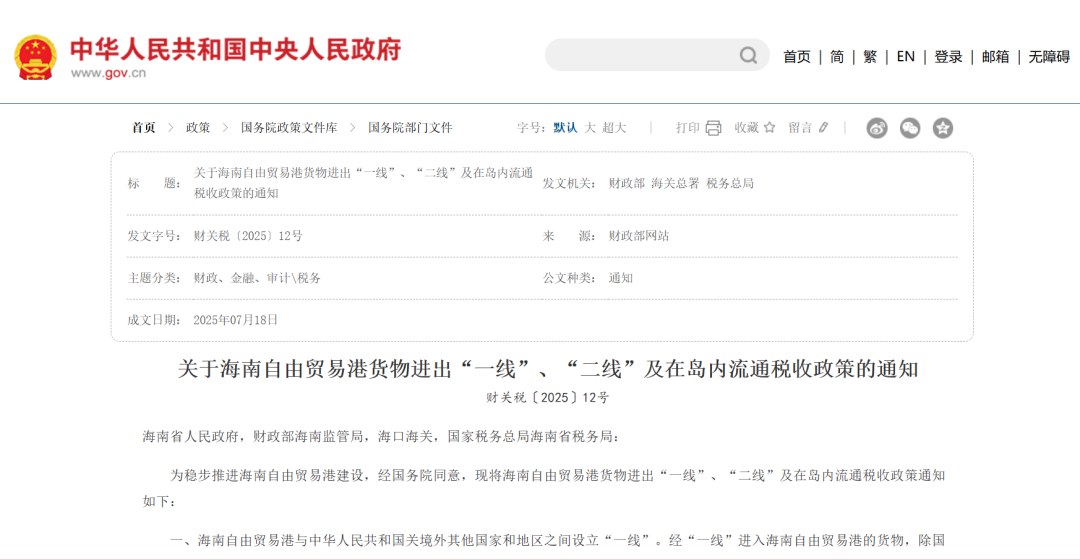Open the 邮箱 mailbox link
The height and width of the screenshot is (560, 1080).
pos(995,57)
